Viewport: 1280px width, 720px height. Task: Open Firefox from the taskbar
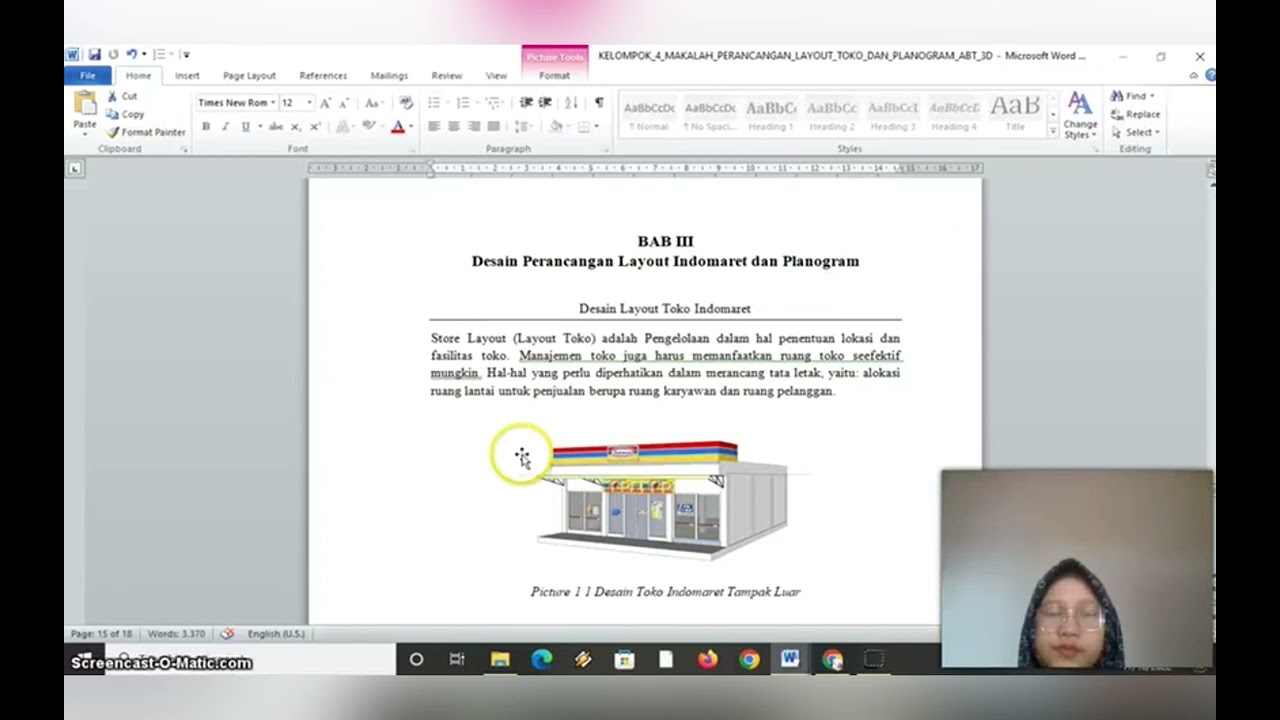[708, 659]
